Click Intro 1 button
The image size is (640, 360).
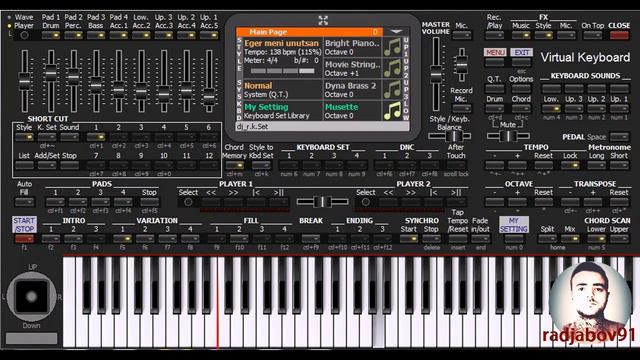pos(51,239)
